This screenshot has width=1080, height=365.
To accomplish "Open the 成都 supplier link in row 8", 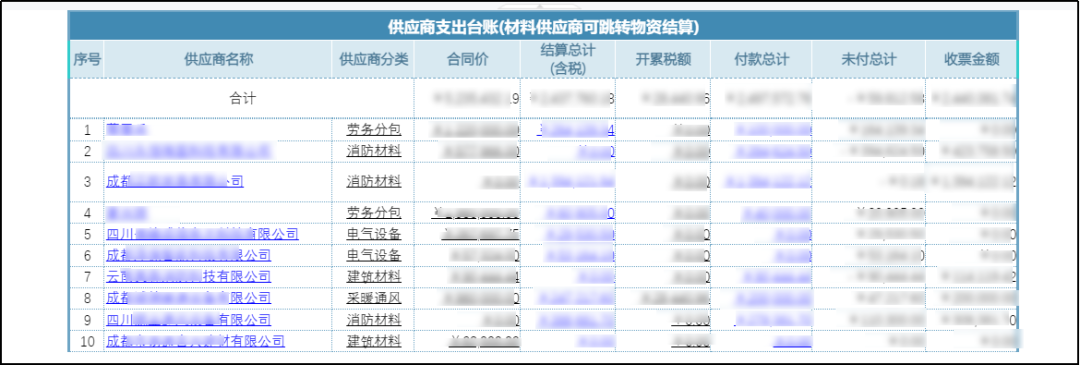I will pos(188,298).
